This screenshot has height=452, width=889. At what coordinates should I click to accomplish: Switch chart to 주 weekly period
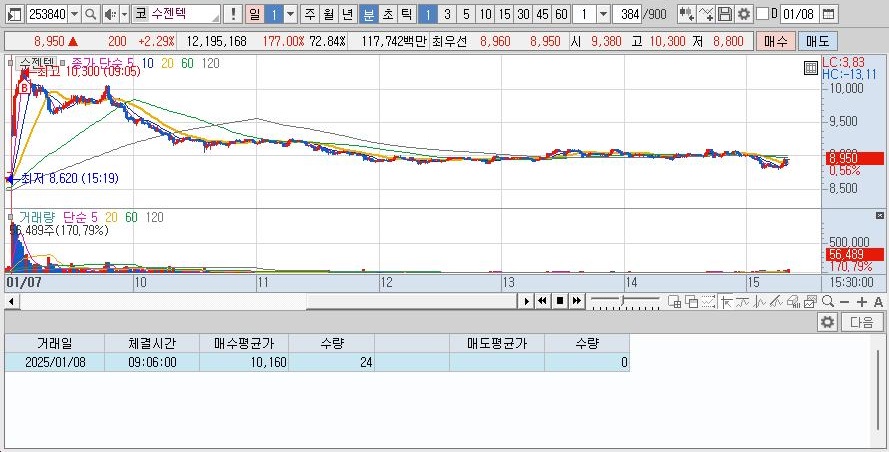coord(309,14)
